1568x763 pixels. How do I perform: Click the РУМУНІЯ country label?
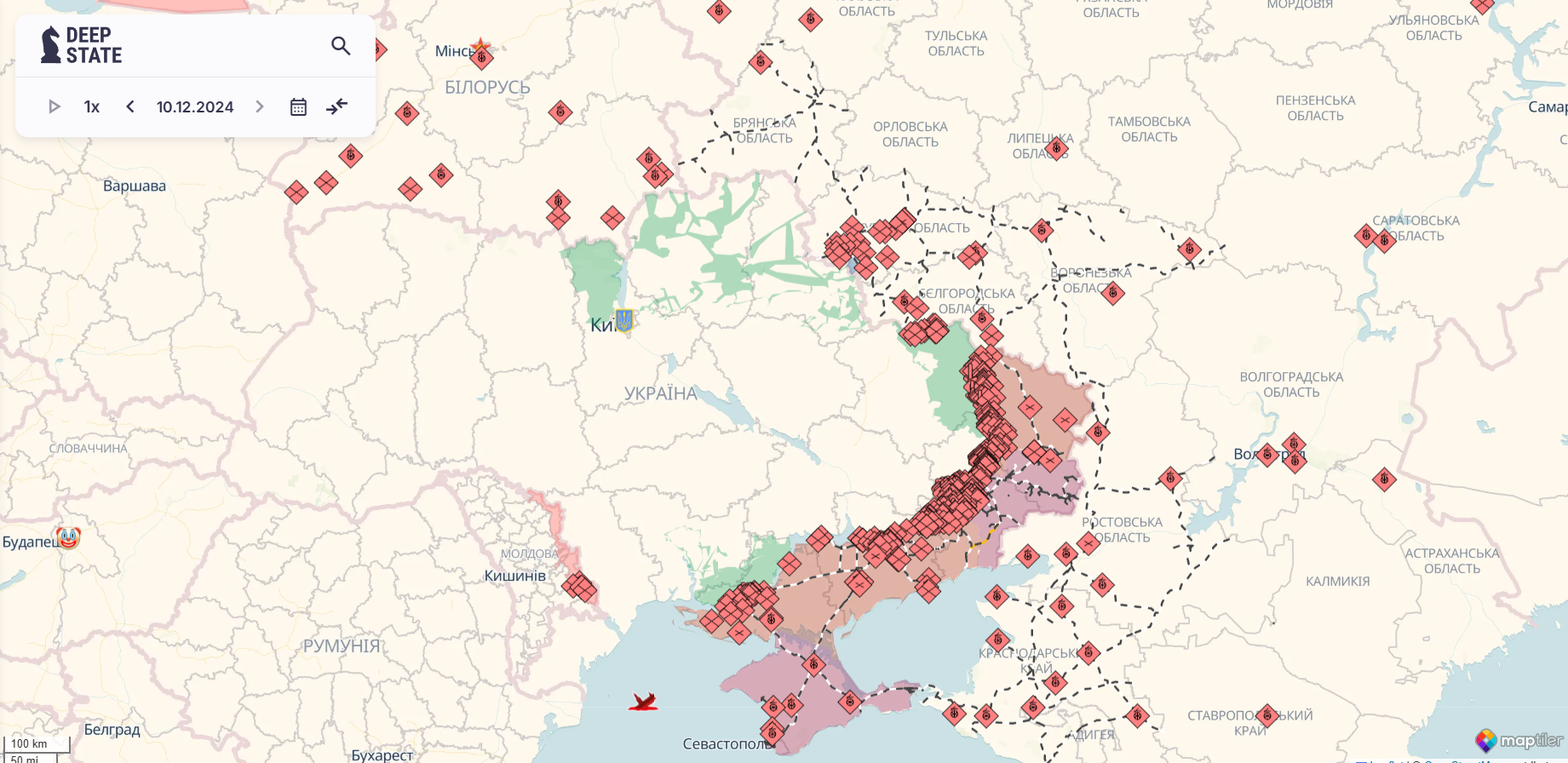pyautogui.click(x=342, y=645)
